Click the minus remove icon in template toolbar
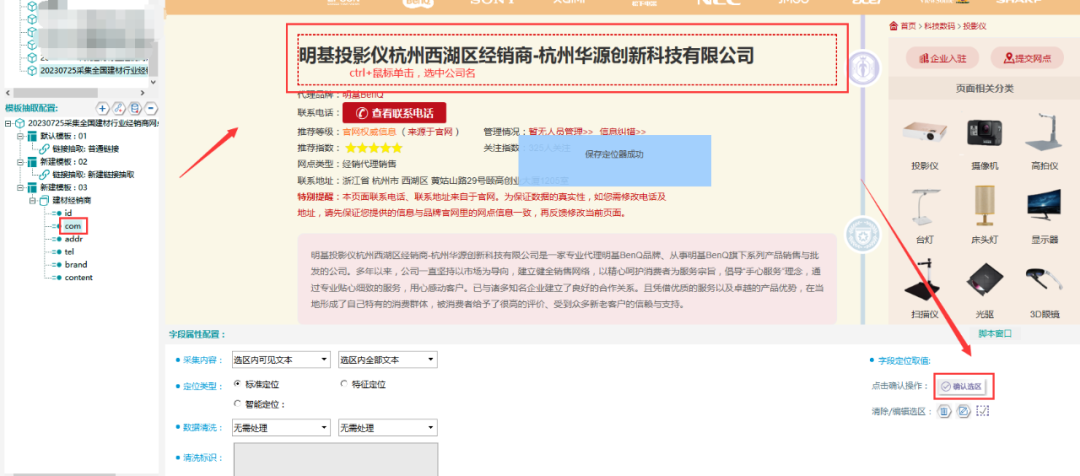The height and width of the screenshot is (476, 1080). point(152,108)
